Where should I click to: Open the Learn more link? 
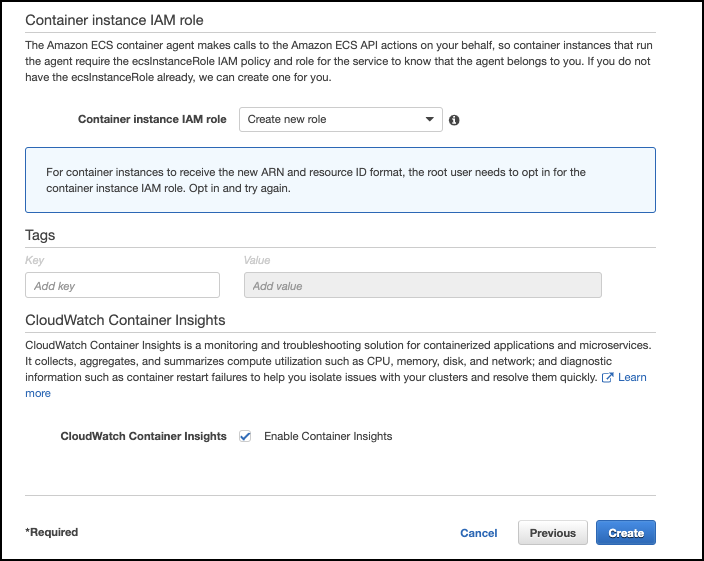click(632, 377)
